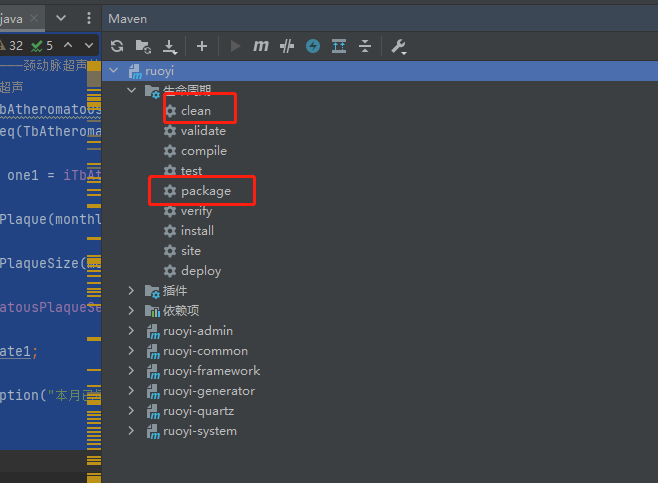Reload all Maven projects icon
Image resolution: width=658 pixels, height=483 pixels.
(117, 46)
